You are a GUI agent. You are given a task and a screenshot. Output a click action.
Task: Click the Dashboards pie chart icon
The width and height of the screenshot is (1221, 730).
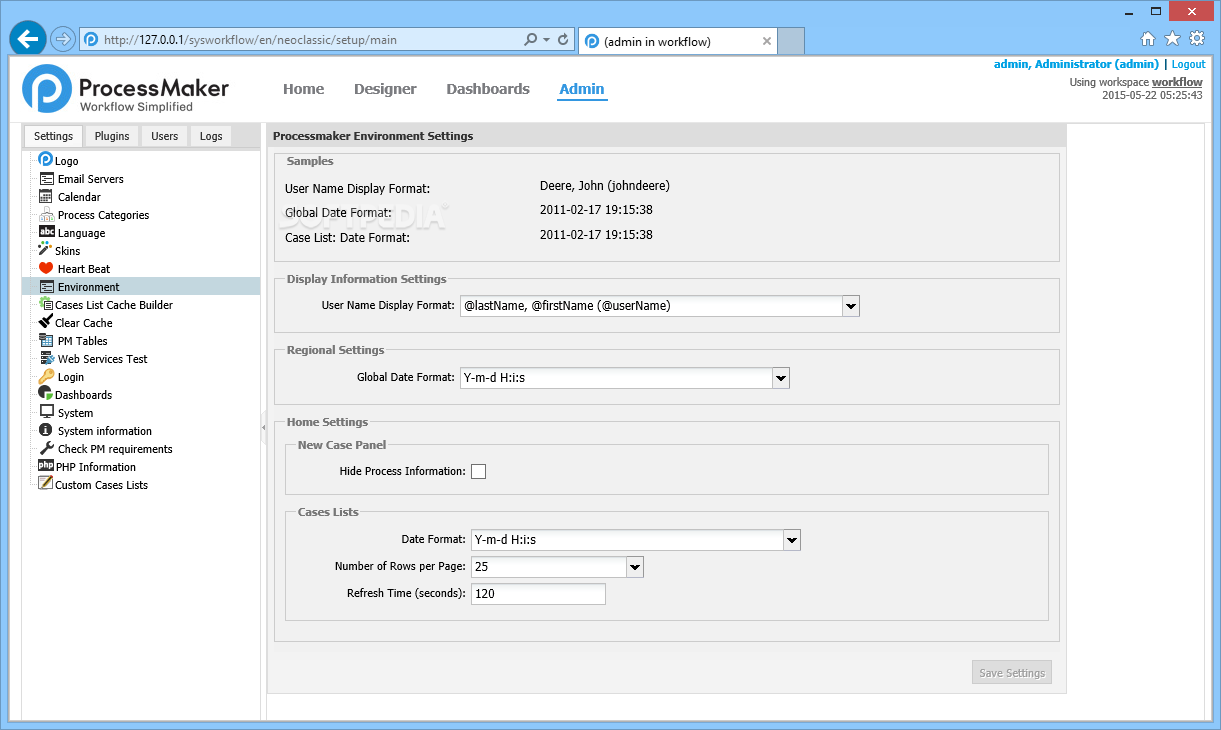45,394
